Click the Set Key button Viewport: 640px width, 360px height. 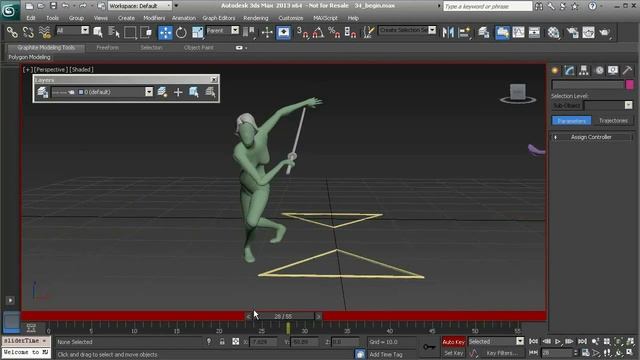coord(453,353)
